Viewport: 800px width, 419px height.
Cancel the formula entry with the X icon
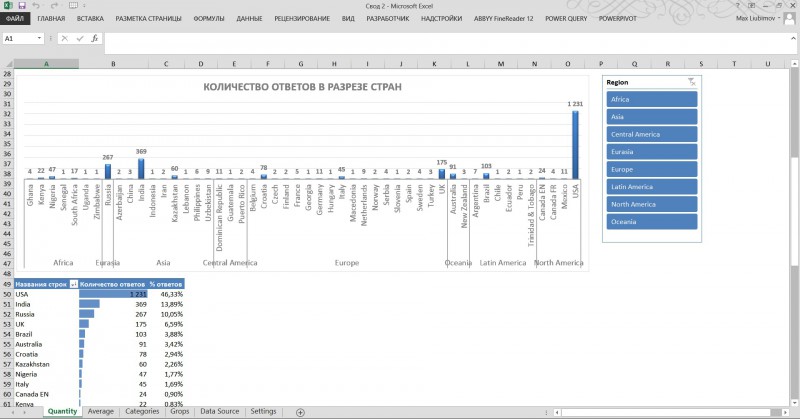coord(65,38)
